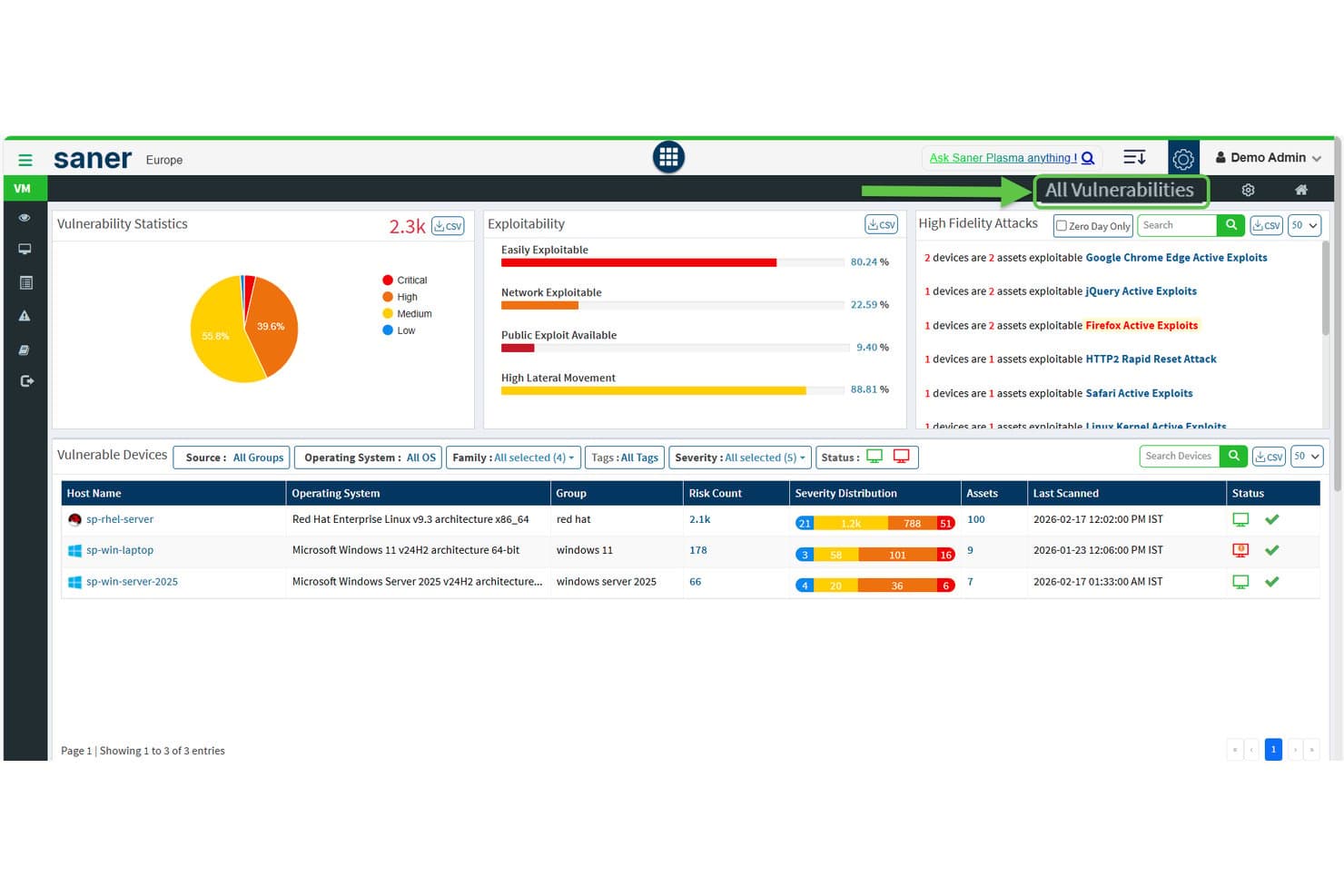
Task: Open the Tags All Tags filter
Action: [x=625, y=458]
